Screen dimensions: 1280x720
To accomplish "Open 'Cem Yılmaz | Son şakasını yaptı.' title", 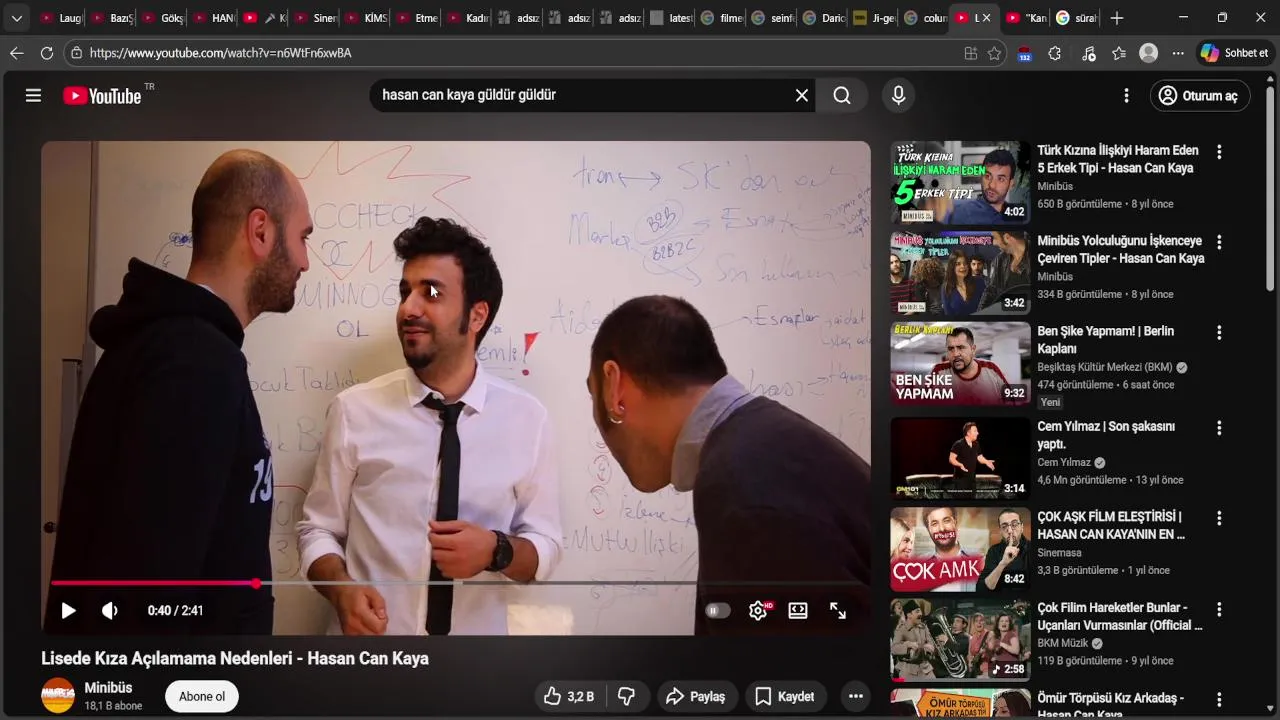I will [x=1106, y=435].
